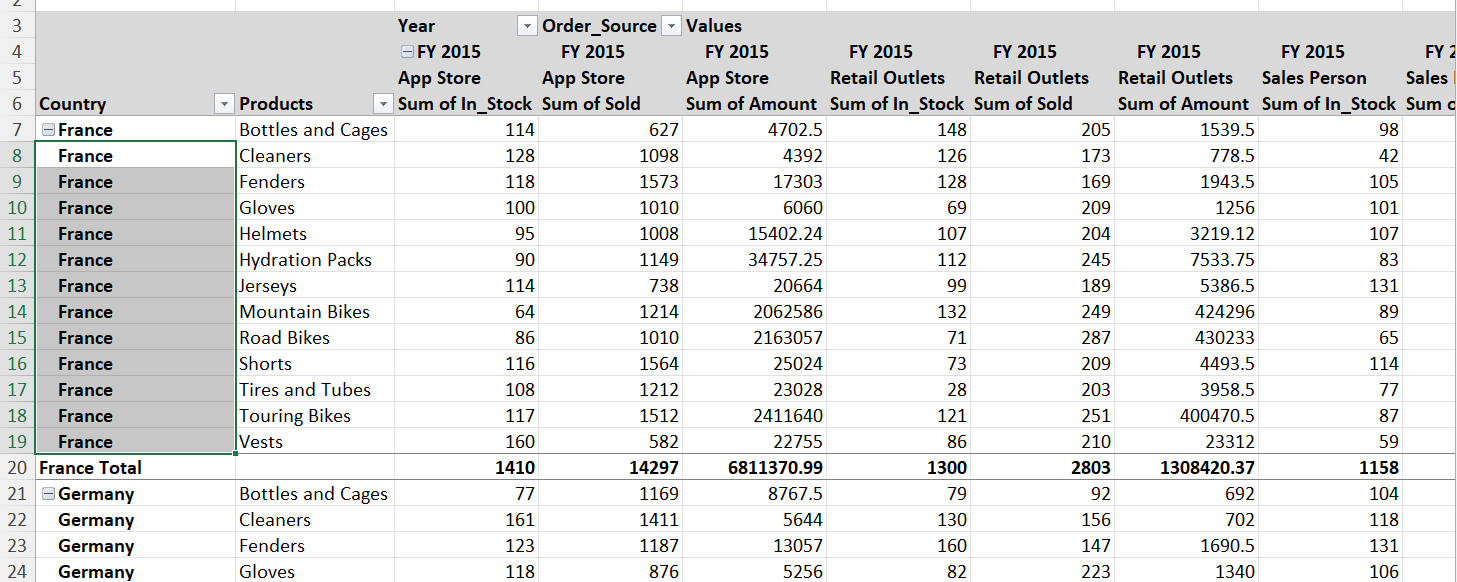Open the Country filter dropdown arrow
This screenshot has height=582, width=1457.
click(x=224, y=104)
